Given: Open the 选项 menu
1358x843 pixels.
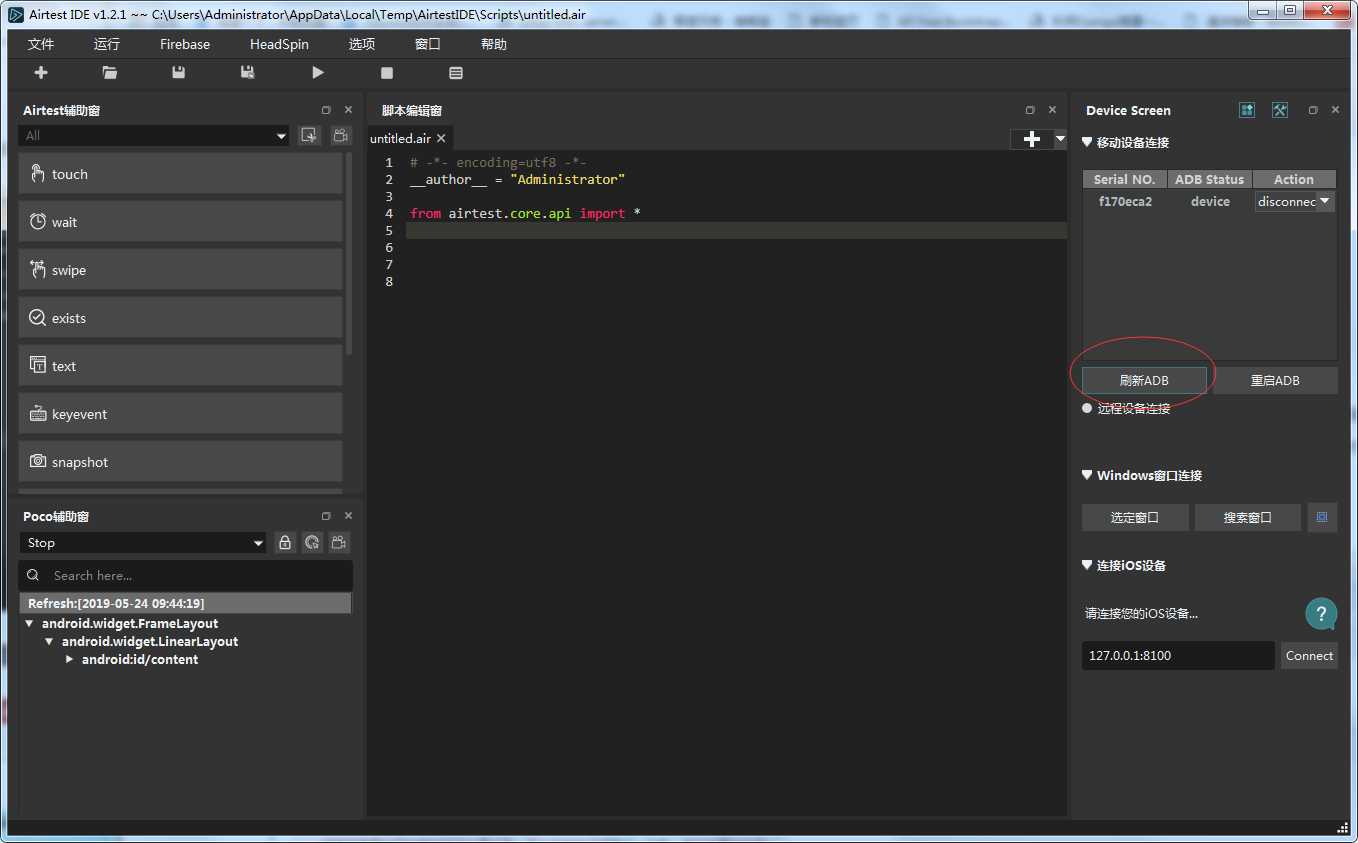Looking at the screenshot, I should [x=362, y=44].
